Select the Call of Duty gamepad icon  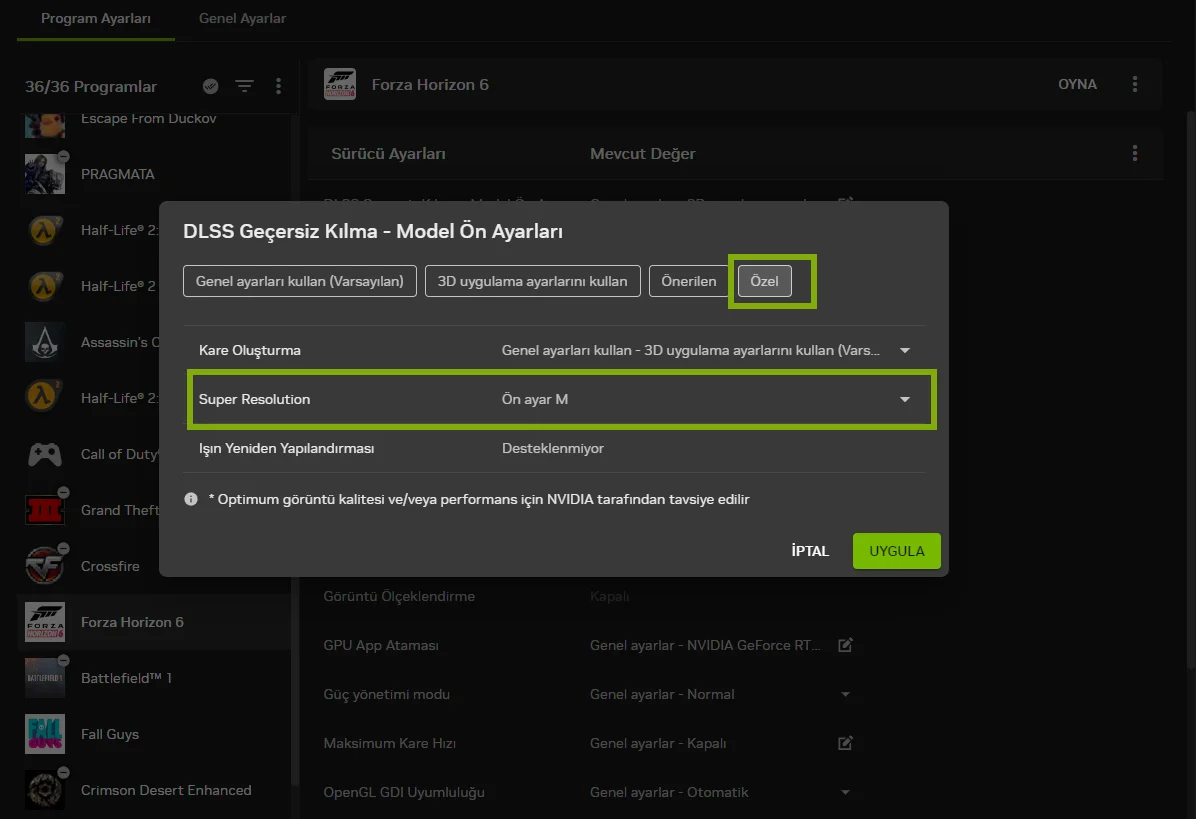coord(45,454)
